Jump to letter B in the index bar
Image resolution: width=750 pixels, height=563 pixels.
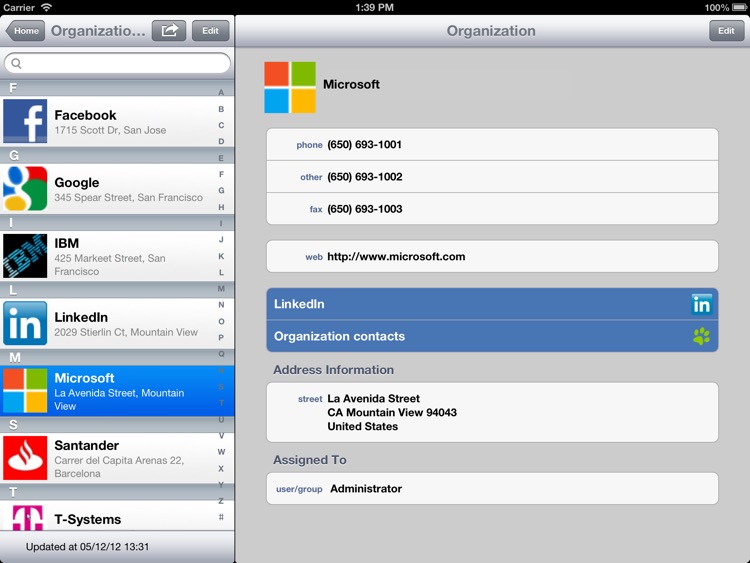[221, 109]
